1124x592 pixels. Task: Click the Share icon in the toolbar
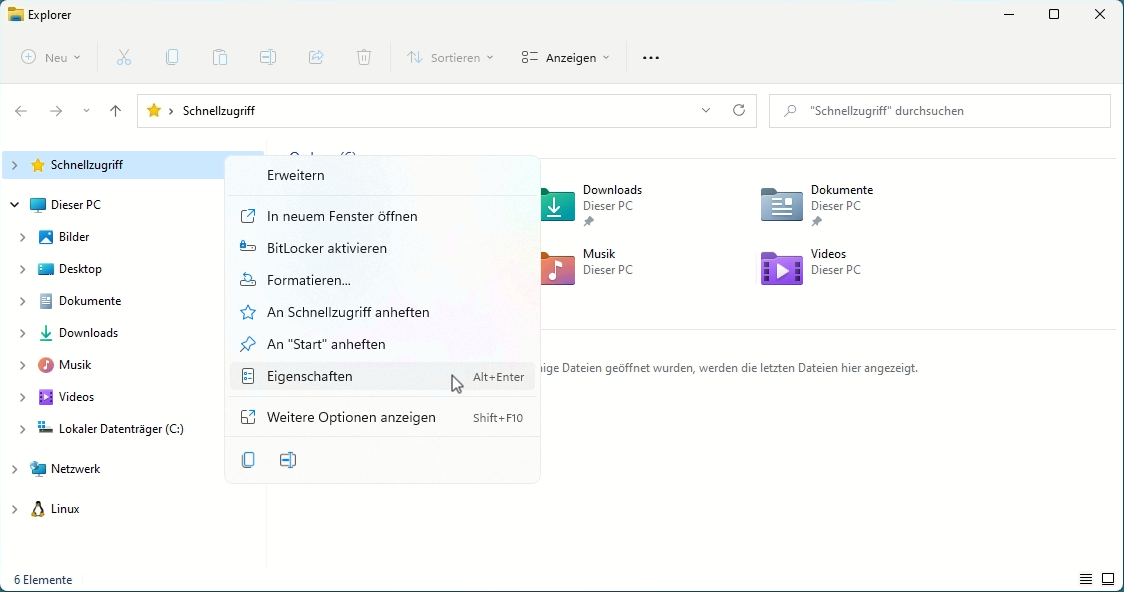click(316, 57)
